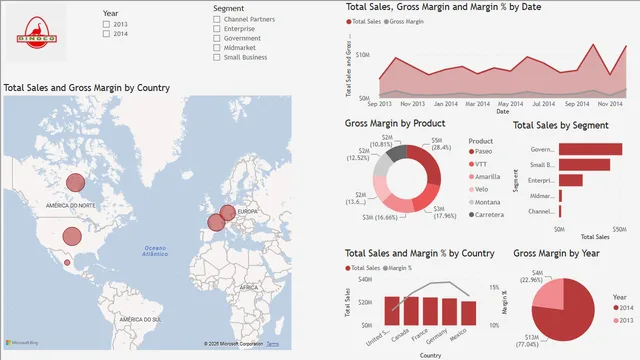This screenshot has height=360, width=640.
Task: Select the United States bubble on map
Action: pyautogui.click(x=72, y=236)
